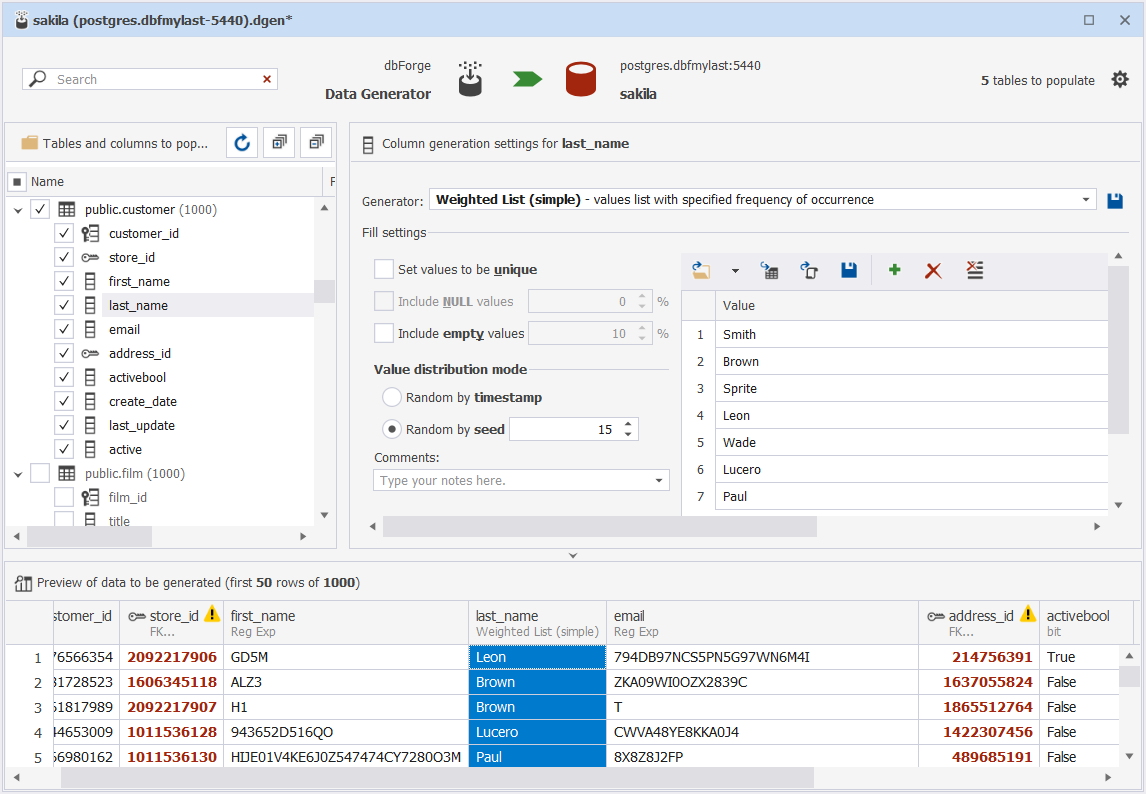The width and height of the screenshot is (1146, 794).
Task: Click the 2092217906 store_id cell
Action: (172, 657)
